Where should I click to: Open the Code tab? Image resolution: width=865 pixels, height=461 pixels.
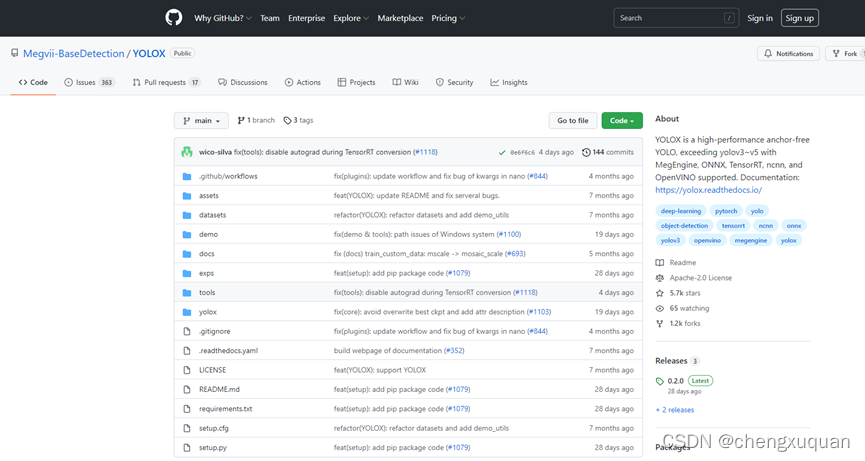tap(33, 82)
